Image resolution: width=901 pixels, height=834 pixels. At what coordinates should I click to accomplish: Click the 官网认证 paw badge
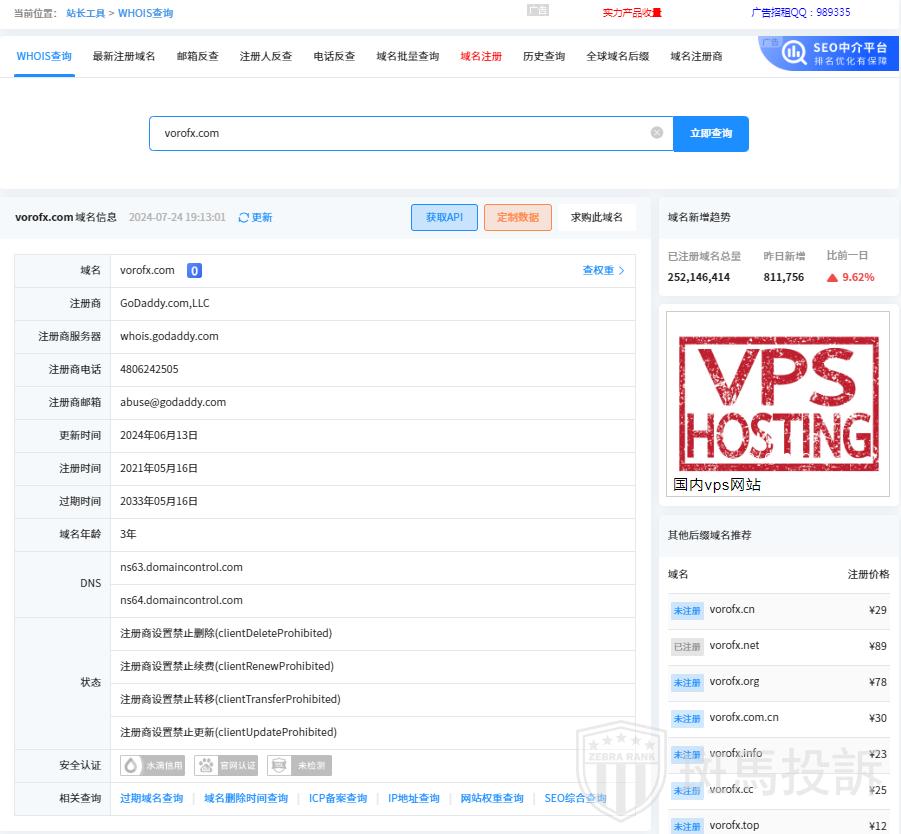click(x=226, y=766)
